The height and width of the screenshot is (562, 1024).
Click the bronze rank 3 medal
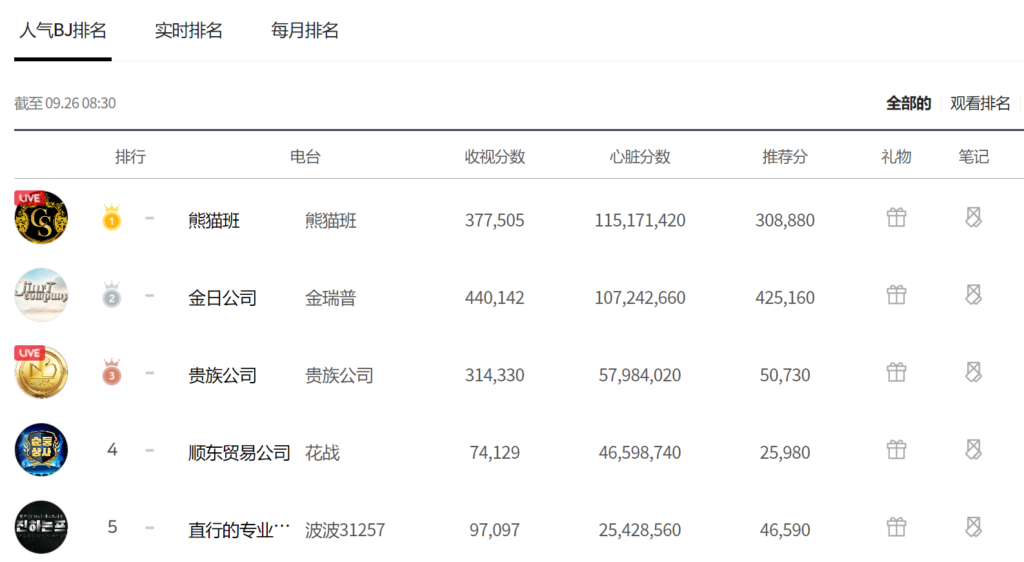112,372
